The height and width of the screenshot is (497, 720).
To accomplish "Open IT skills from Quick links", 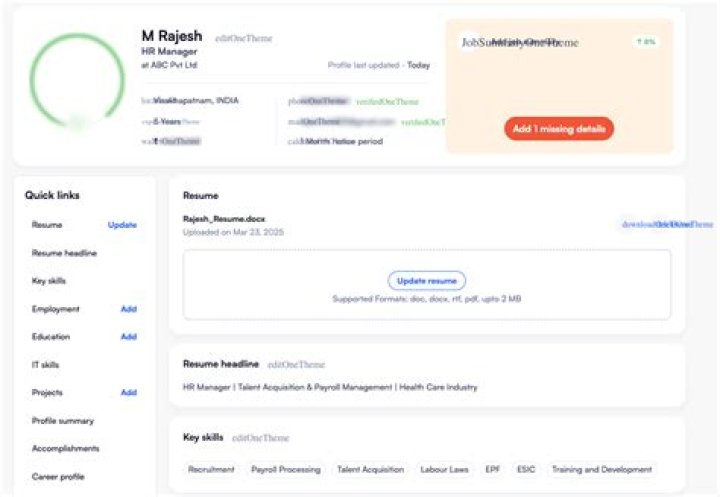I will coord(45,365).
